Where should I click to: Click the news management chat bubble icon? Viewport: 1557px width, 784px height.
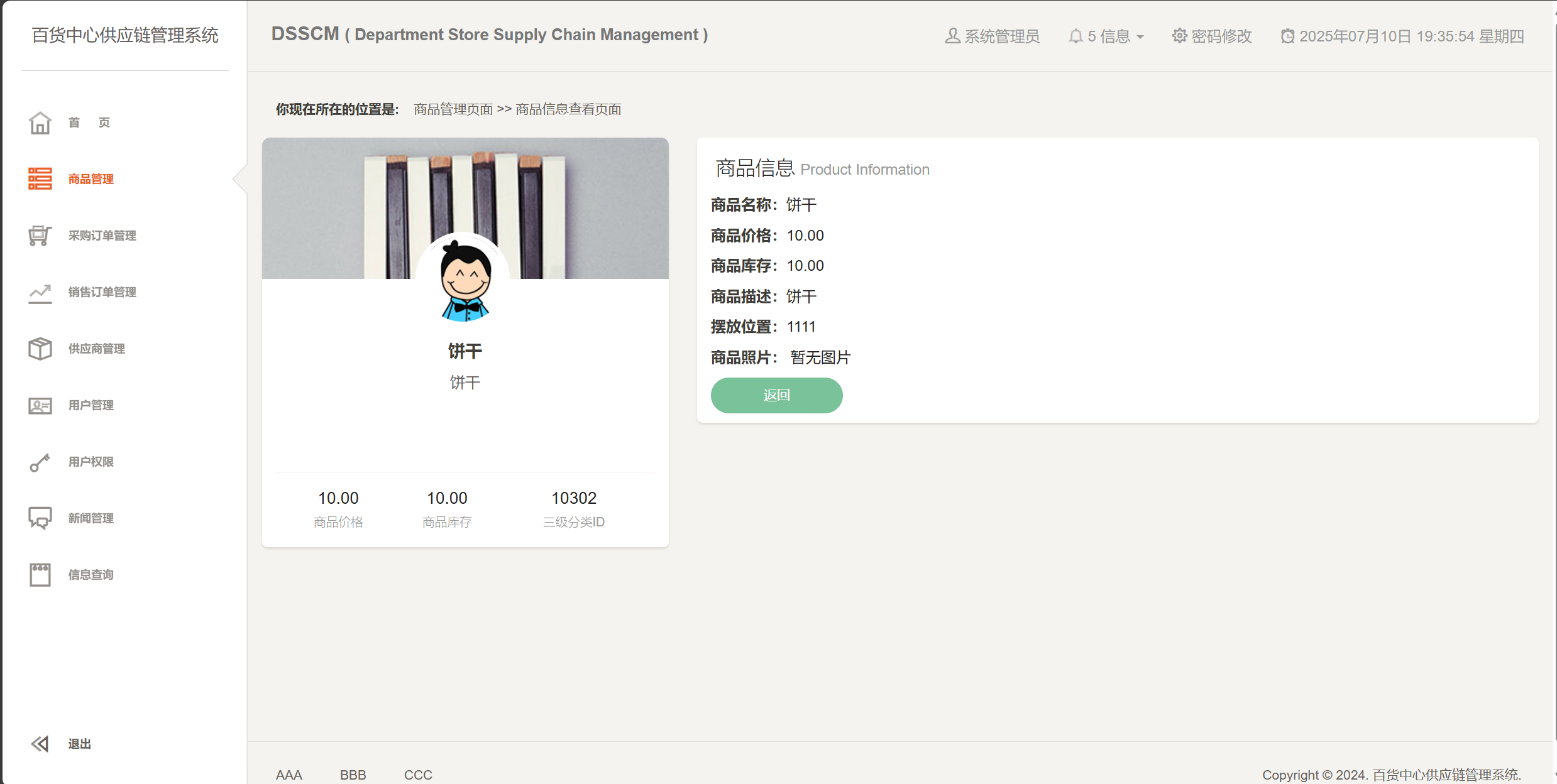40,518
